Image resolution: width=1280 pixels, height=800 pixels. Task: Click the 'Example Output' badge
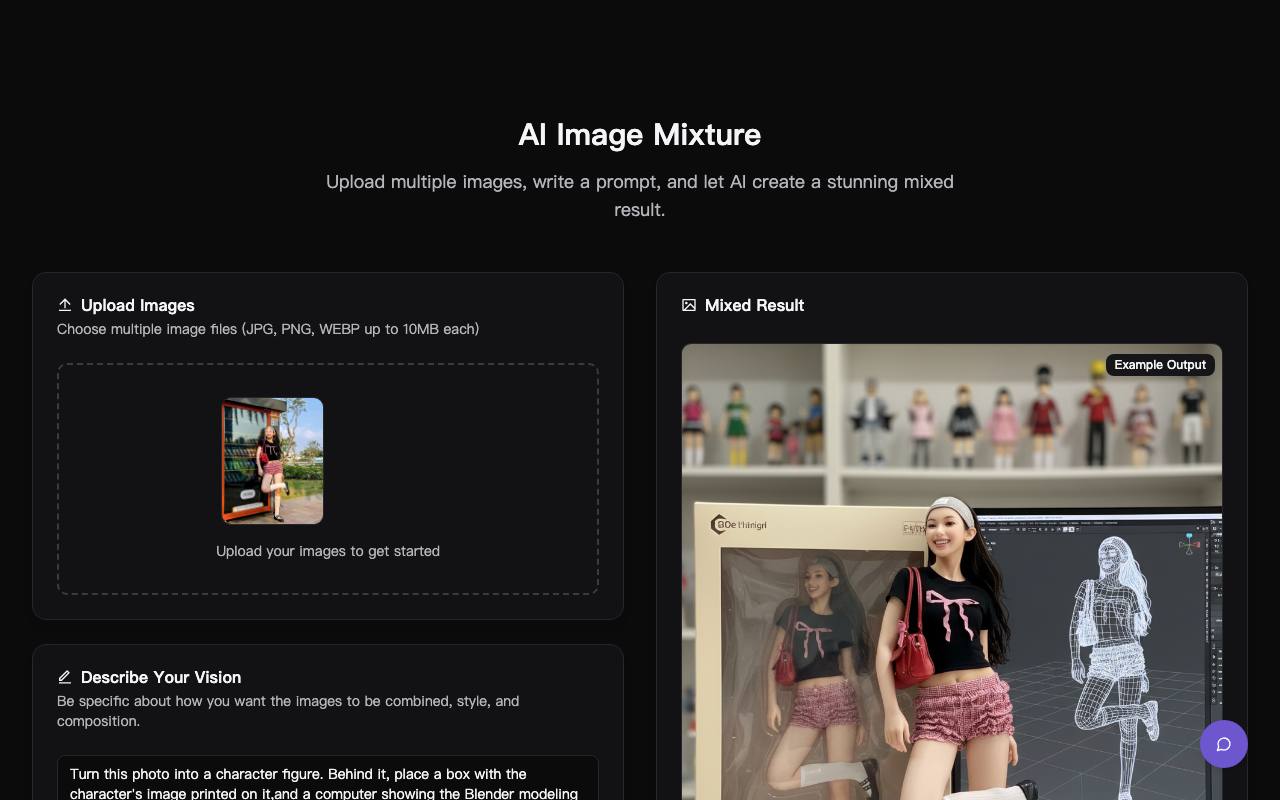(1160, 365)
